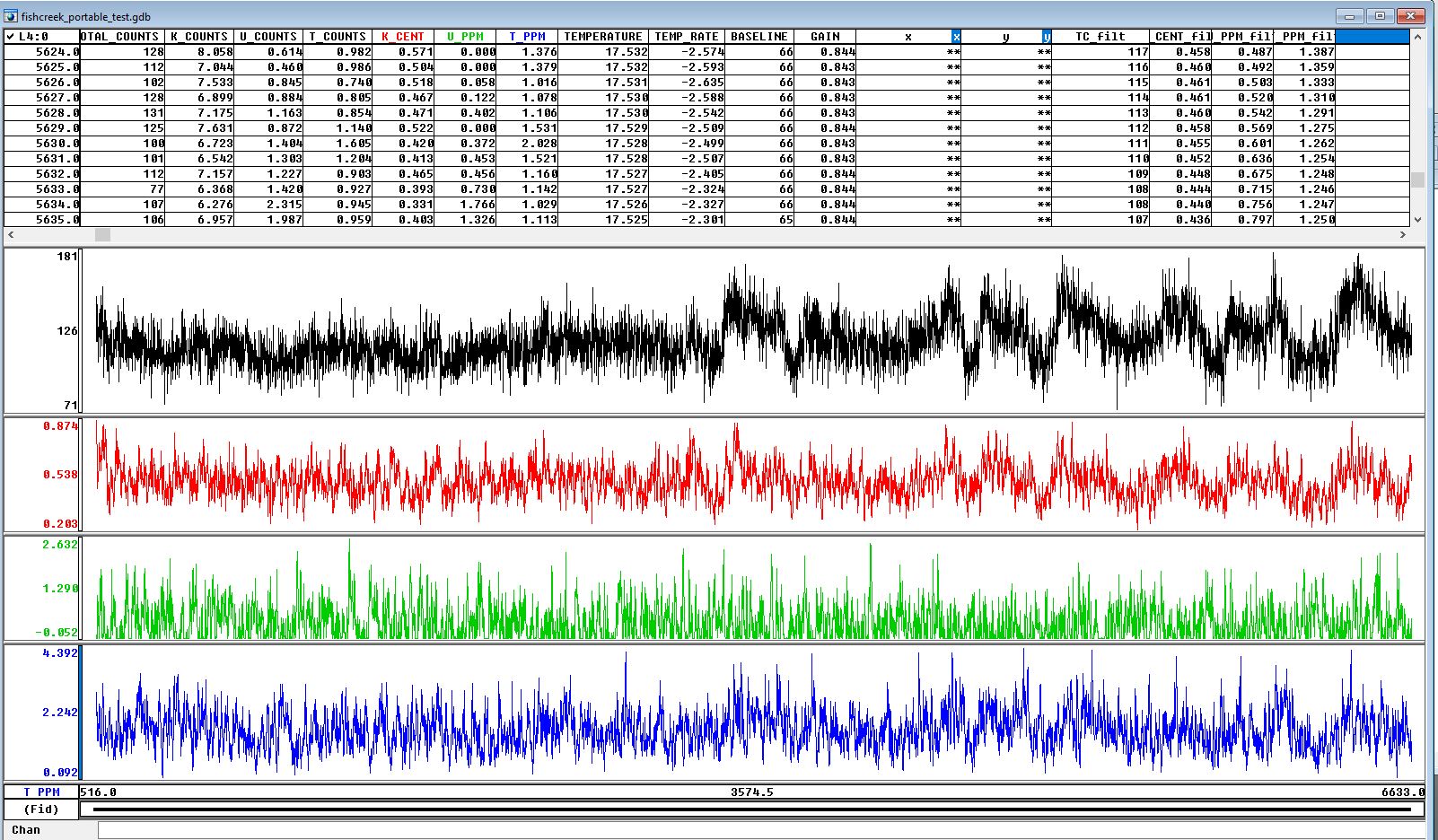This screenshot has width=1438, height=840.
Task: Select the U_PPM column header
Action: point(465,37)
